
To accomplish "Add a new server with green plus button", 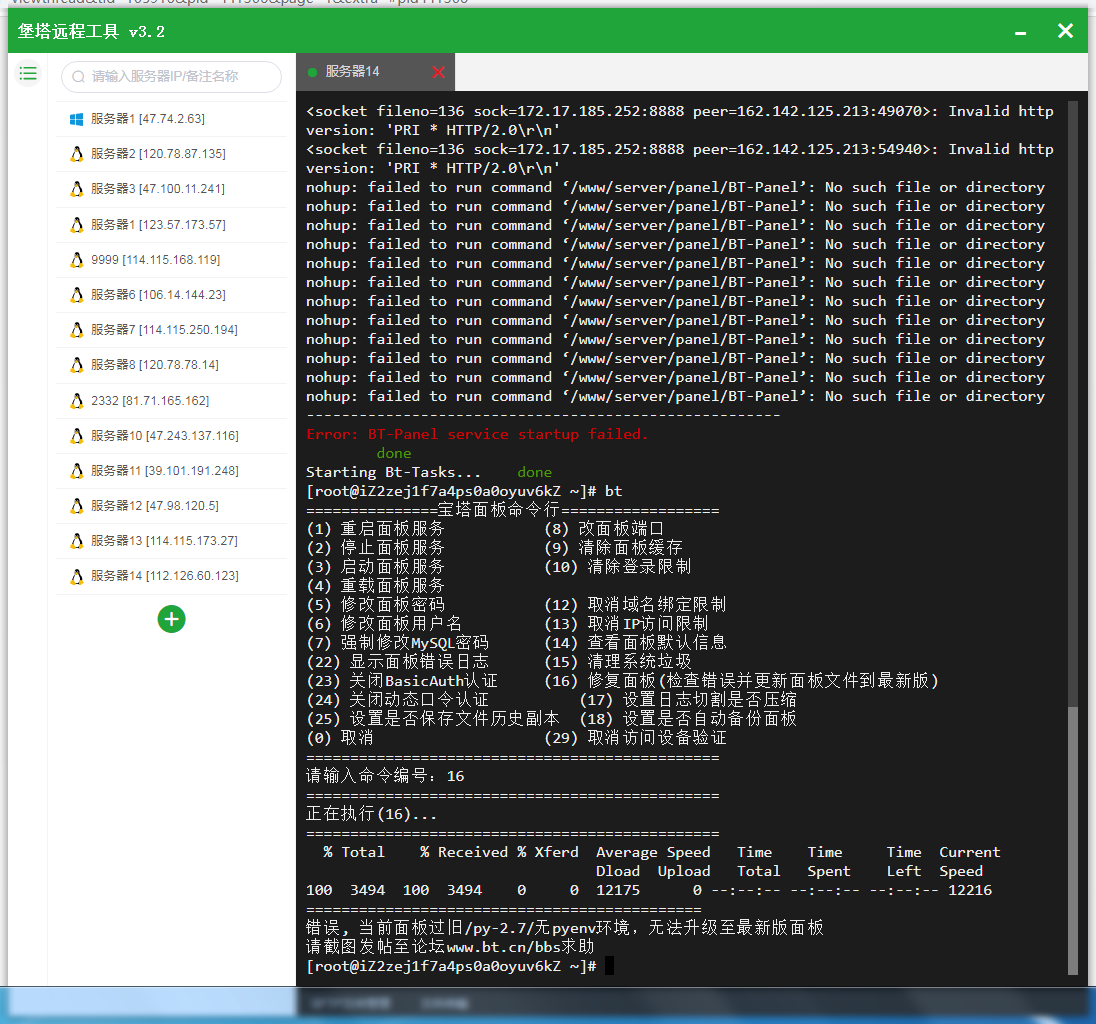I will point(171,619).
